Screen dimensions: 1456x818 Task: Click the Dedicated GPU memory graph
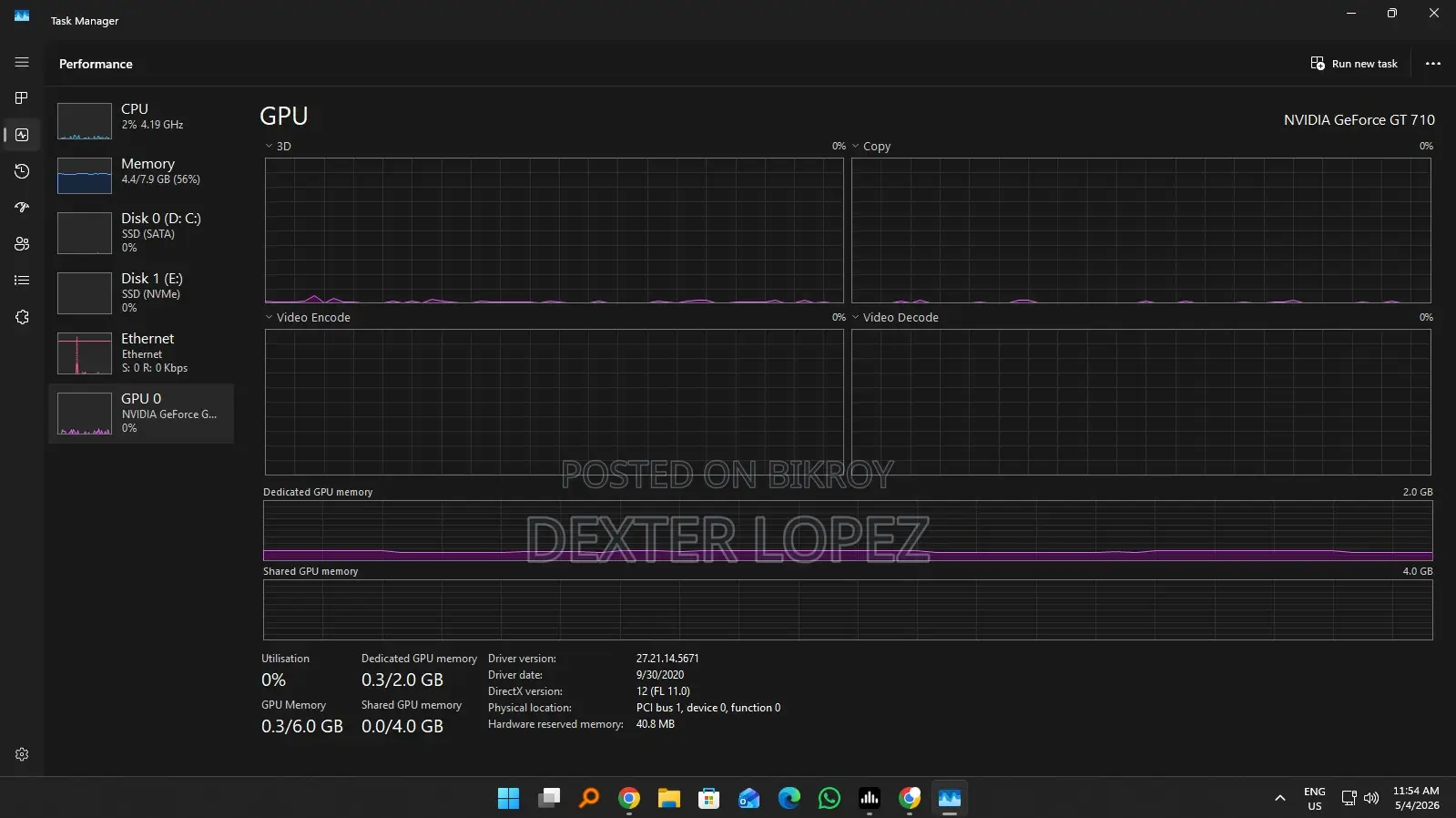[x=848, y=530]
